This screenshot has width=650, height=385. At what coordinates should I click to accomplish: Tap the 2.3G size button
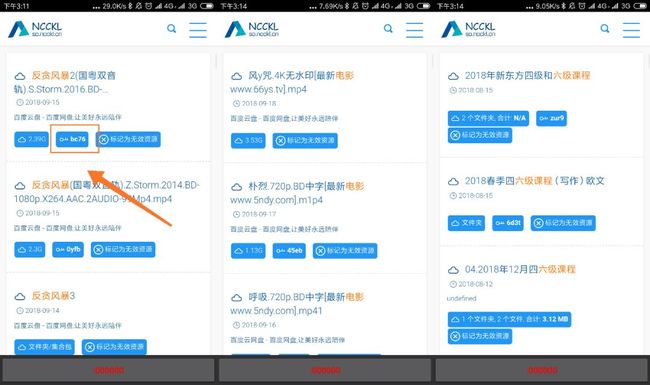[x=29, y=249]
